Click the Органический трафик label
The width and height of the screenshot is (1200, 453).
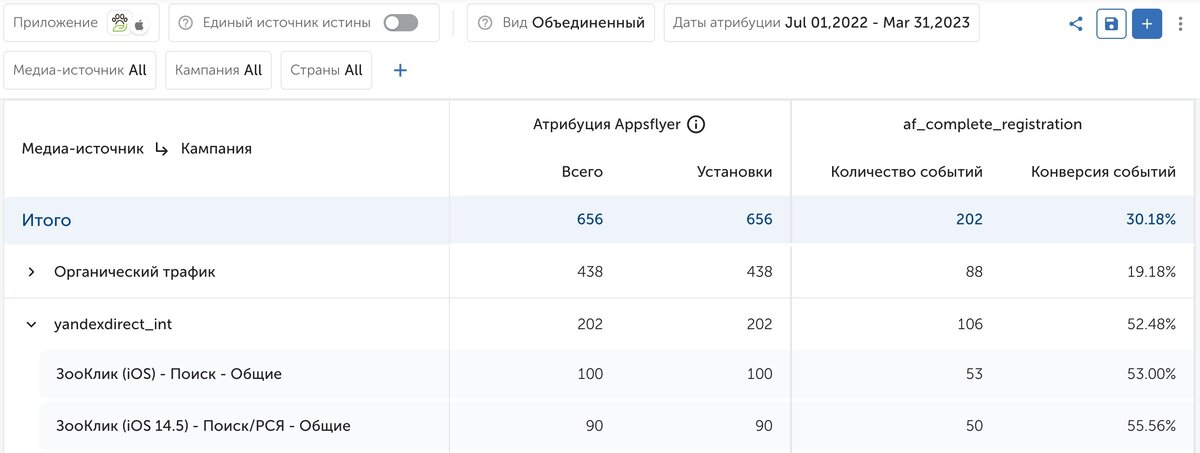tap(134, 271)
